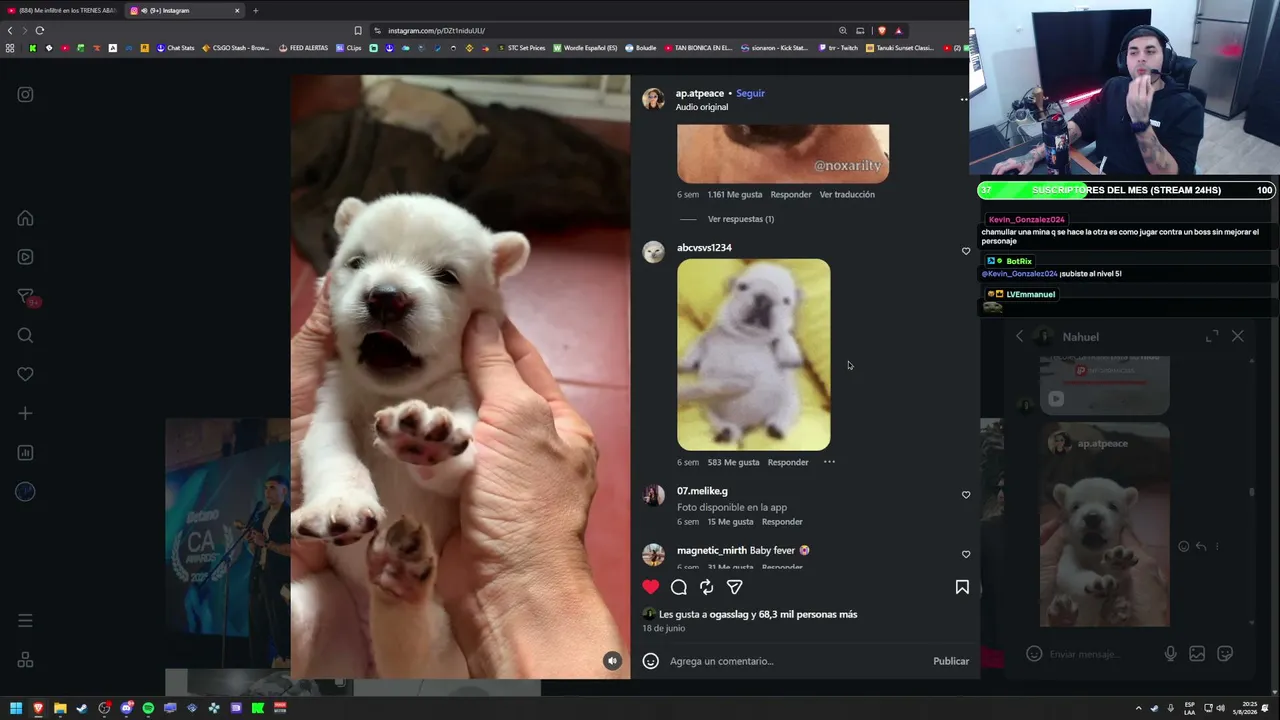Like the magnetic_mirth comment
Image resolution: width=1280 pixels, height=720 pixels.
[x=966, y=554]
